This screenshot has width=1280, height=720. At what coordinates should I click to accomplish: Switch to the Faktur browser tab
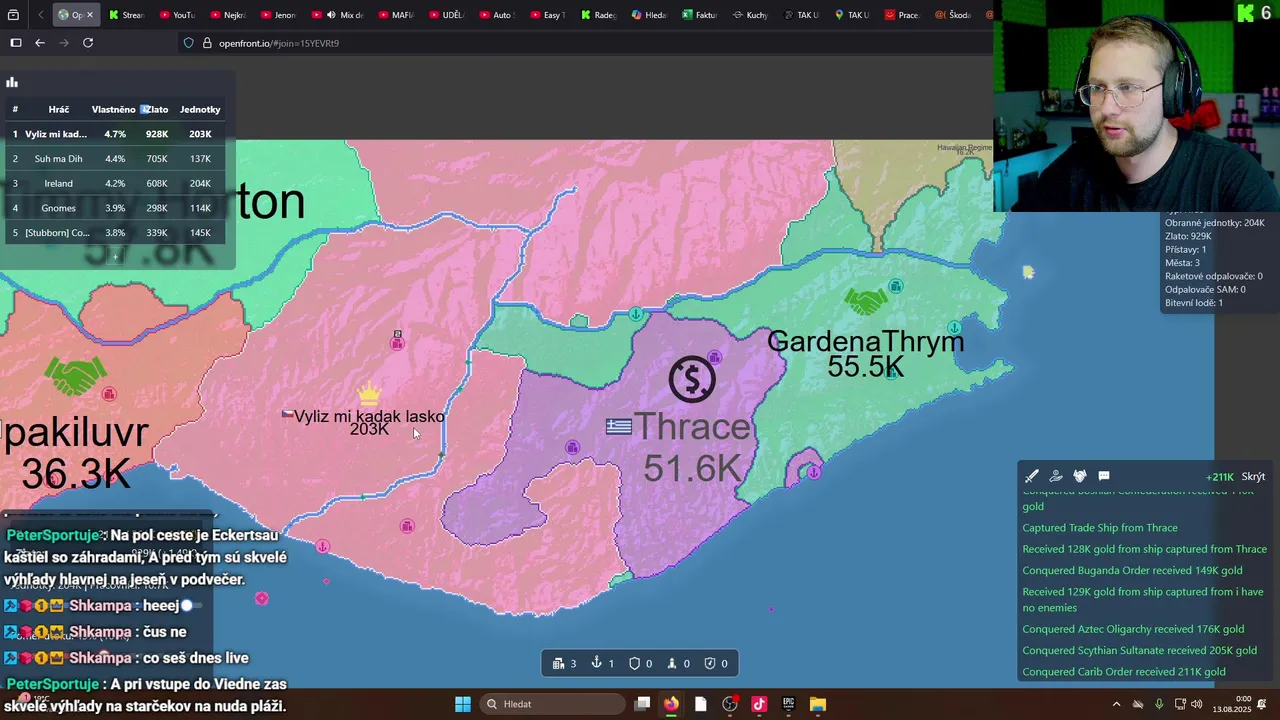coord(700,15)
